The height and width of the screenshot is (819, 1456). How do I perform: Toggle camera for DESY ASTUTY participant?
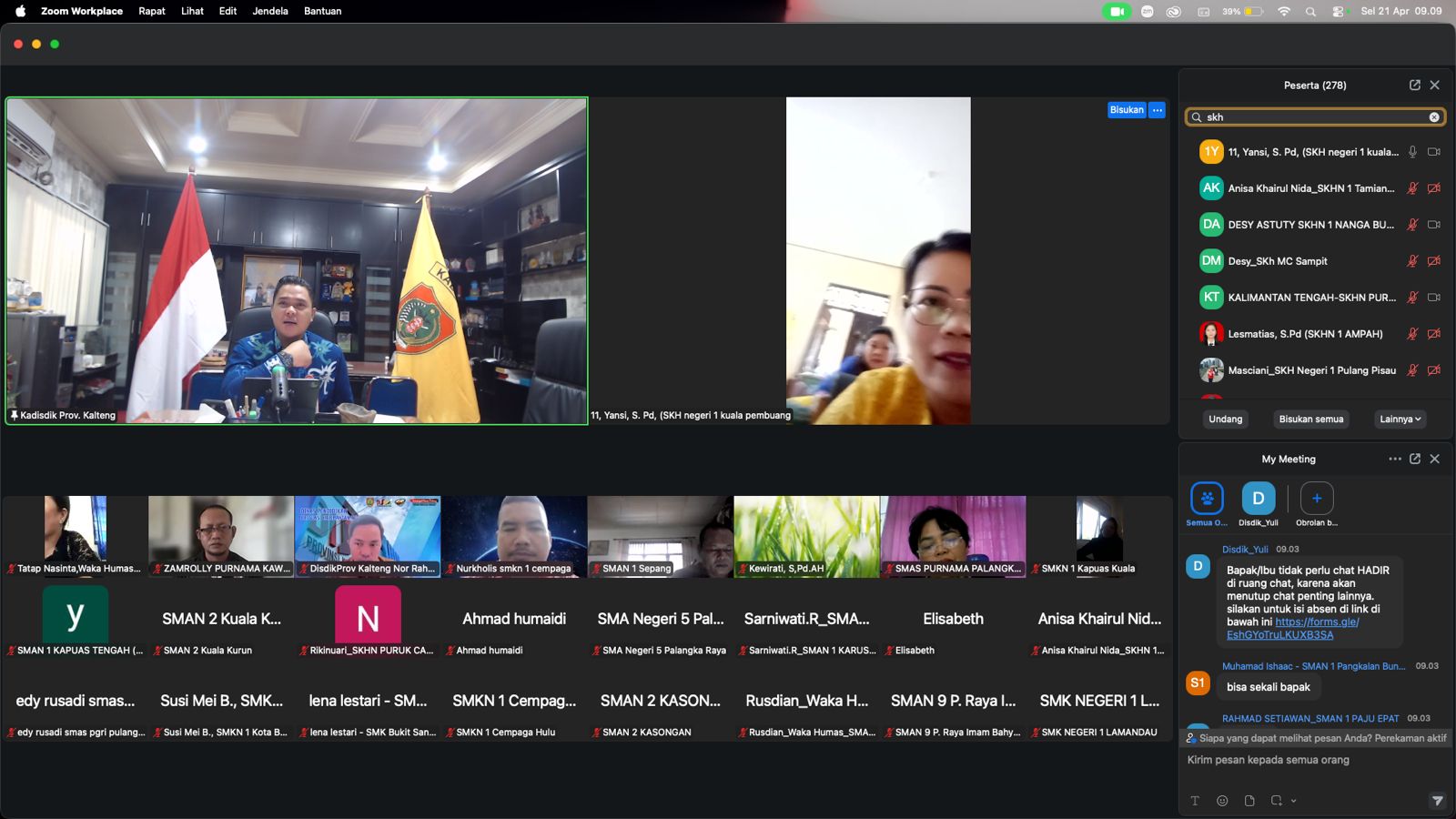click(x=1433, y=225)
